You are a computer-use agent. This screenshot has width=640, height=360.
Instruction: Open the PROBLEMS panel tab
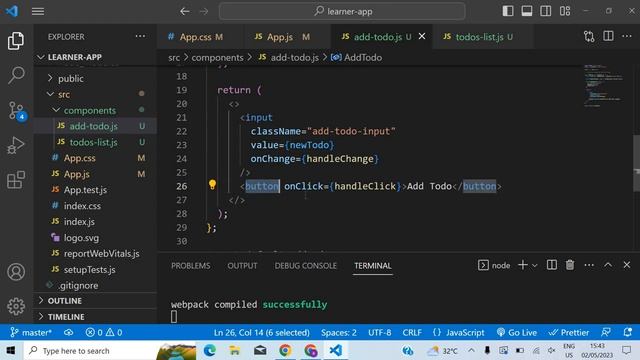(x=191, y=266)
